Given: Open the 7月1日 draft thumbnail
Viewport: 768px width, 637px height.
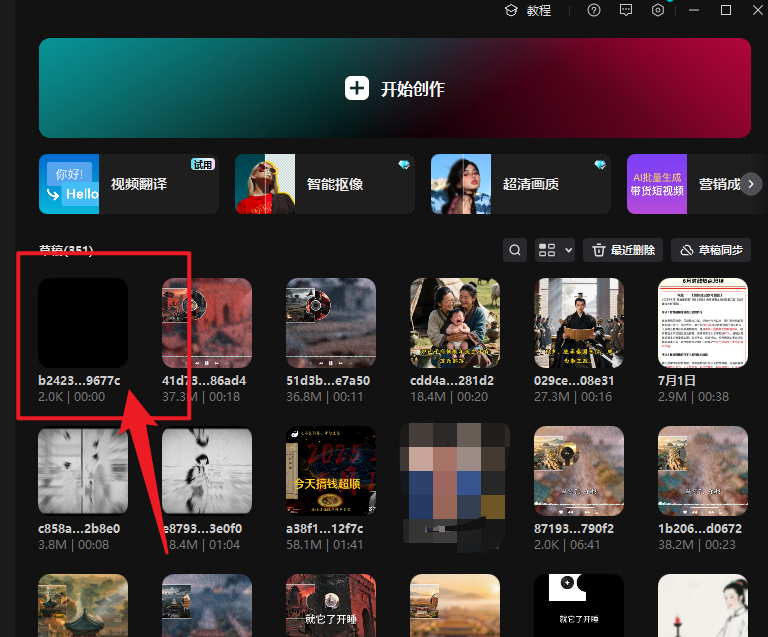Looking at the screenshot, I should (x=703, y=322).
